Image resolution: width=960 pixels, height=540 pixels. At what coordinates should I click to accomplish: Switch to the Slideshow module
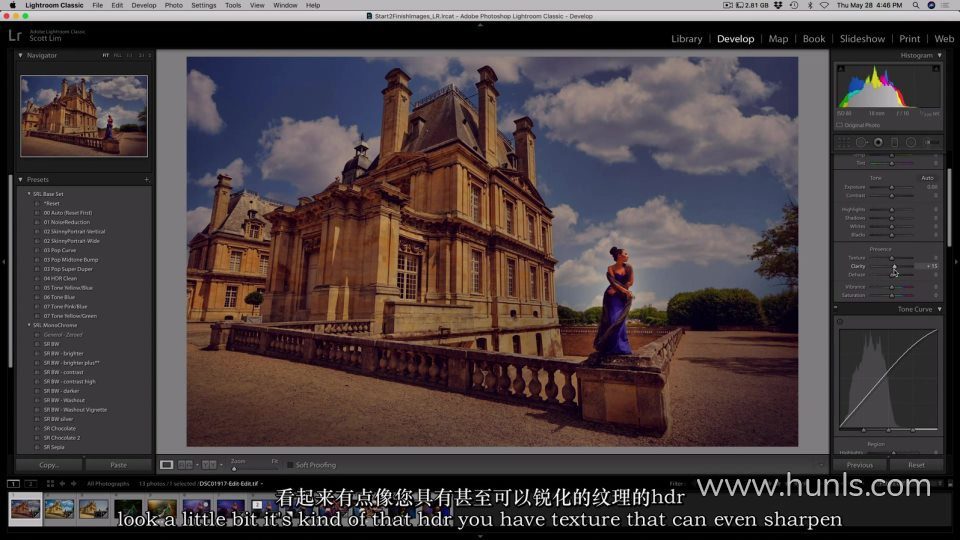click(862, 39)
